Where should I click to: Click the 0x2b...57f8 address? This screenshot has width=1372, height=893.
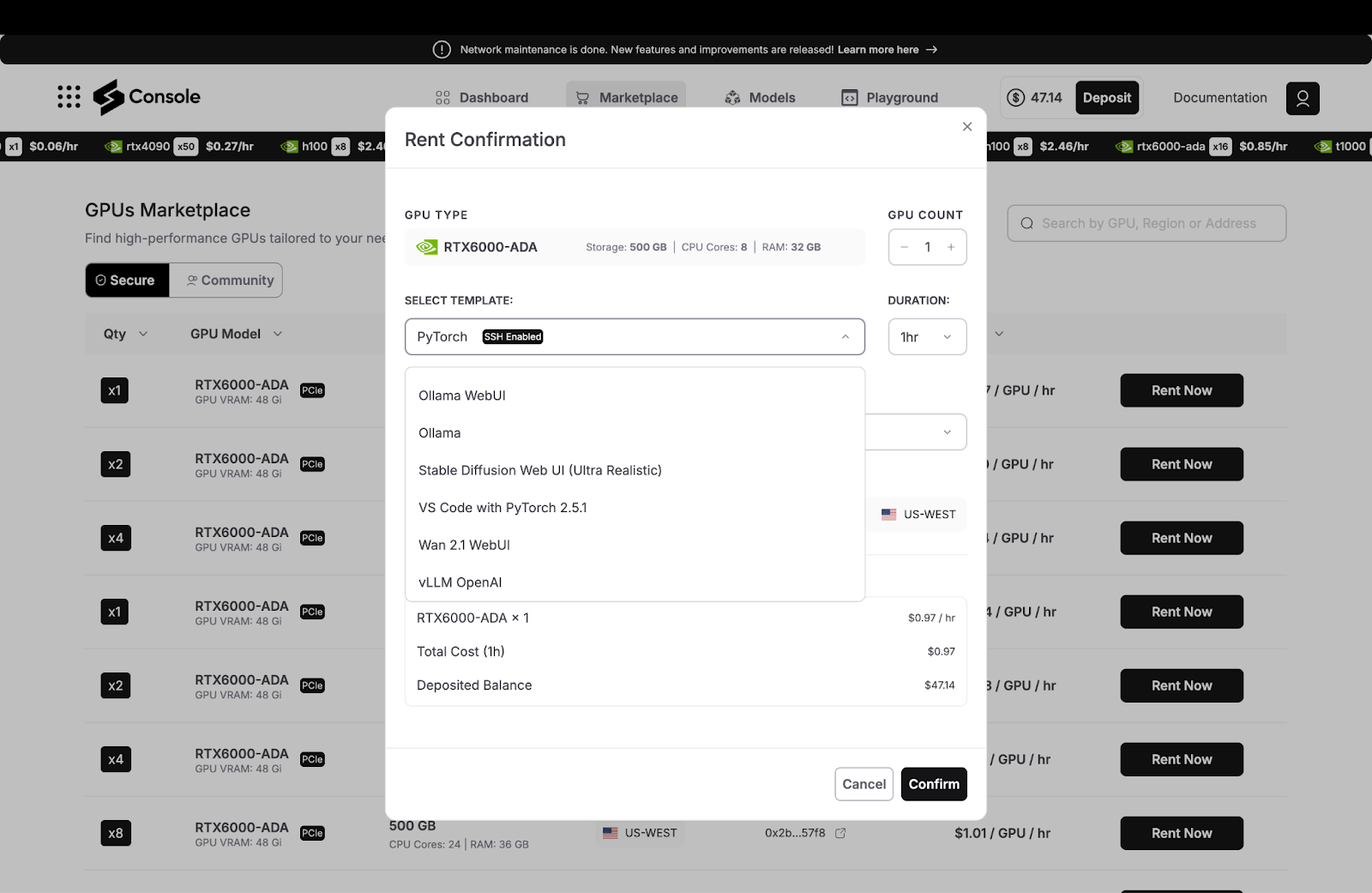coord(795,833)
